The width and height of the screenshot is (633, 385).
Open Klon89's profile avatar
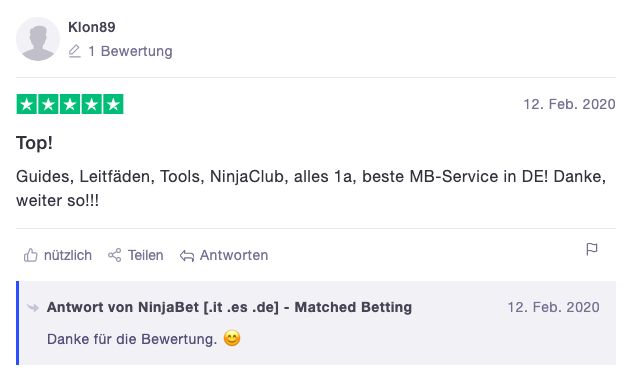tap(38, 39)
